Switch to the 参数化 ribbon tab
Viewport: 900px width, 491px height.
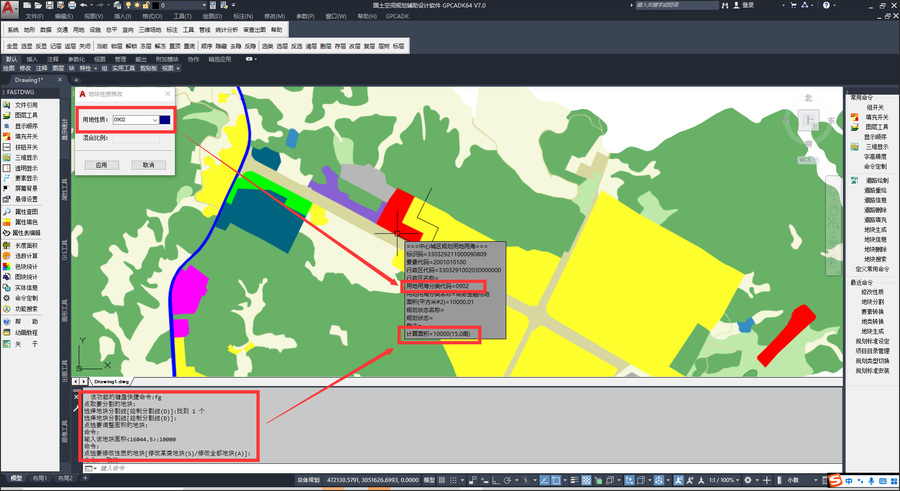[76, 59]
